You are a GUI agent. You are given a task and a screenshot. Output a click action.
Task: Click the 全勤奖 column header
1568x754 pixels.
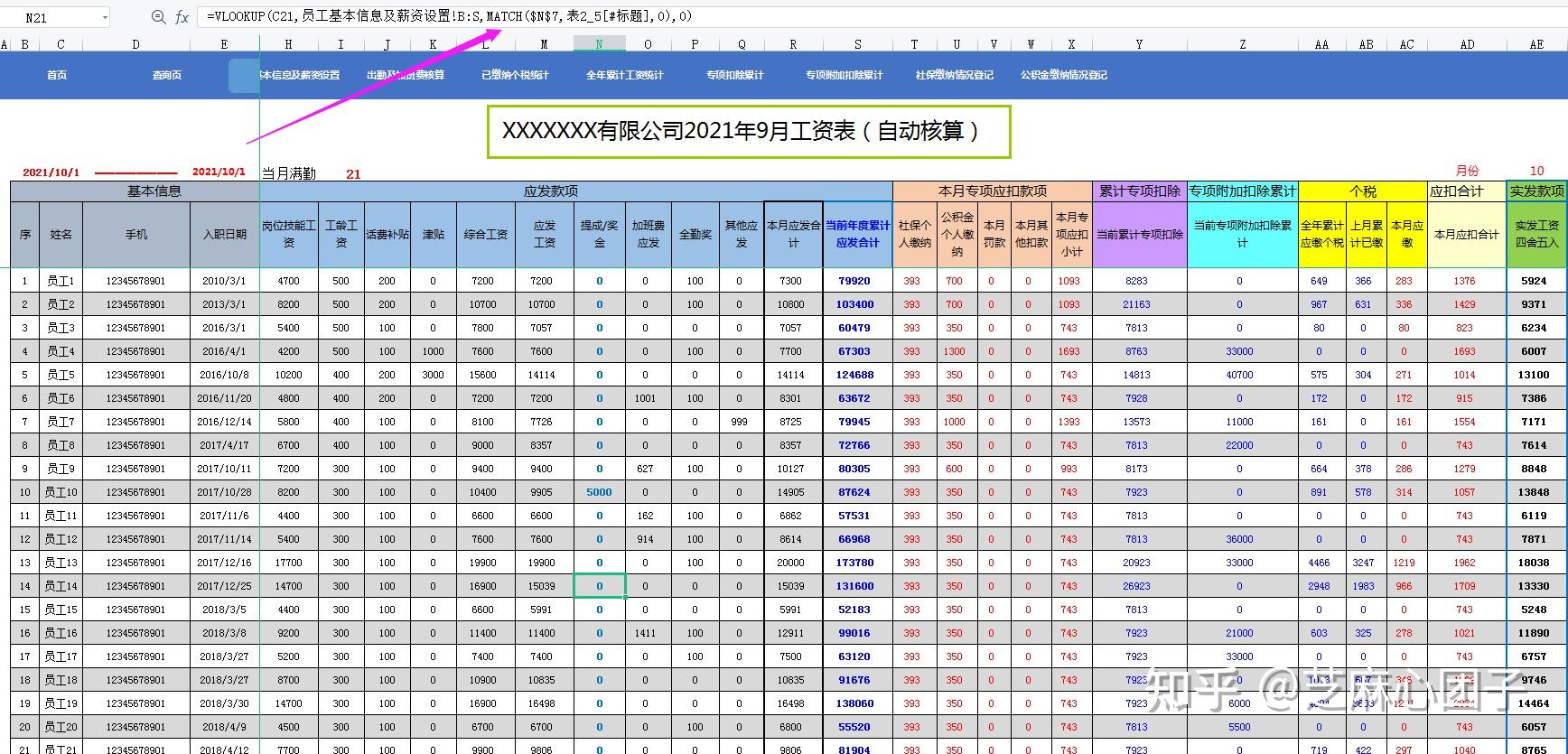pyautogui.click(x=695, y=234)
